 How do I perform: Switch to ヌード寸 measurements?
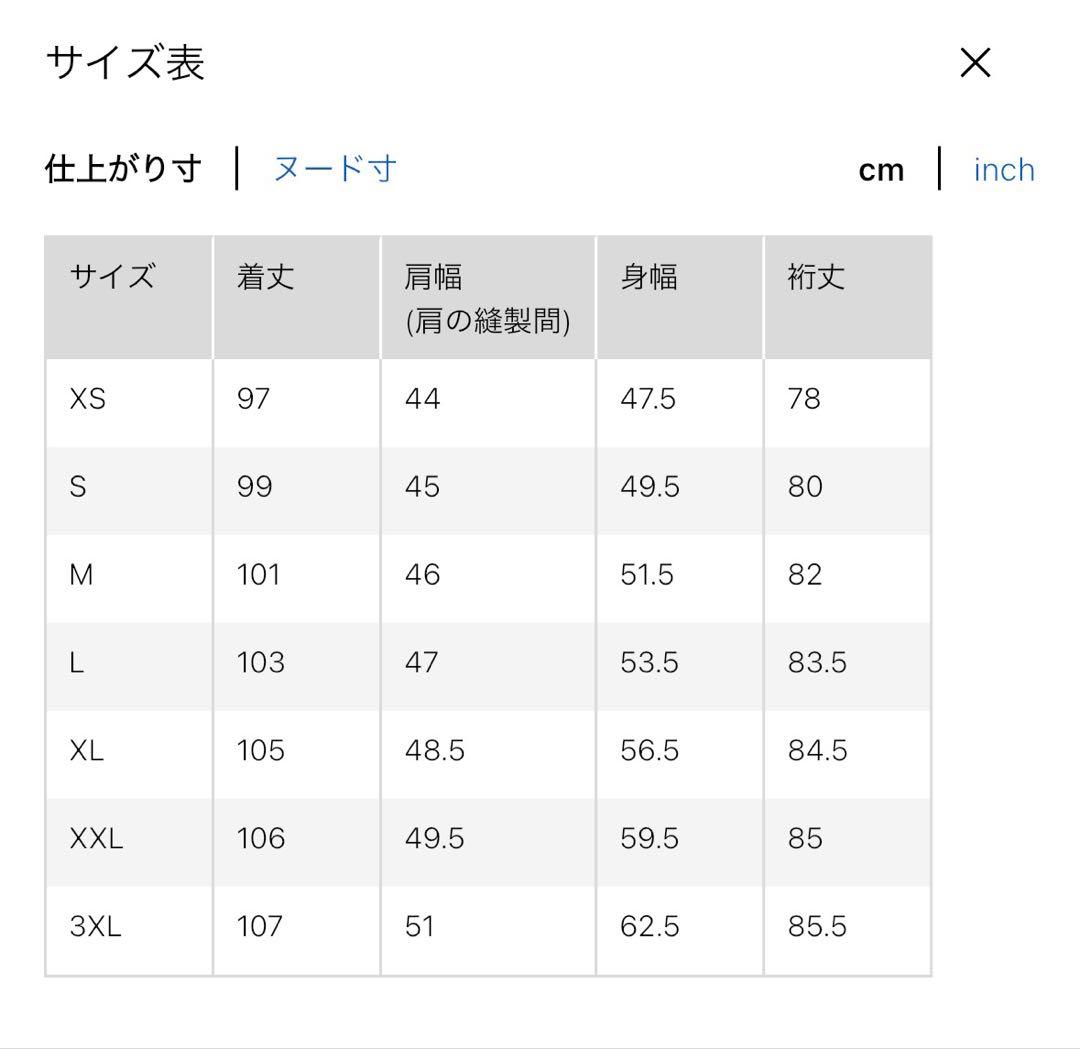click(x=334, y=168)
